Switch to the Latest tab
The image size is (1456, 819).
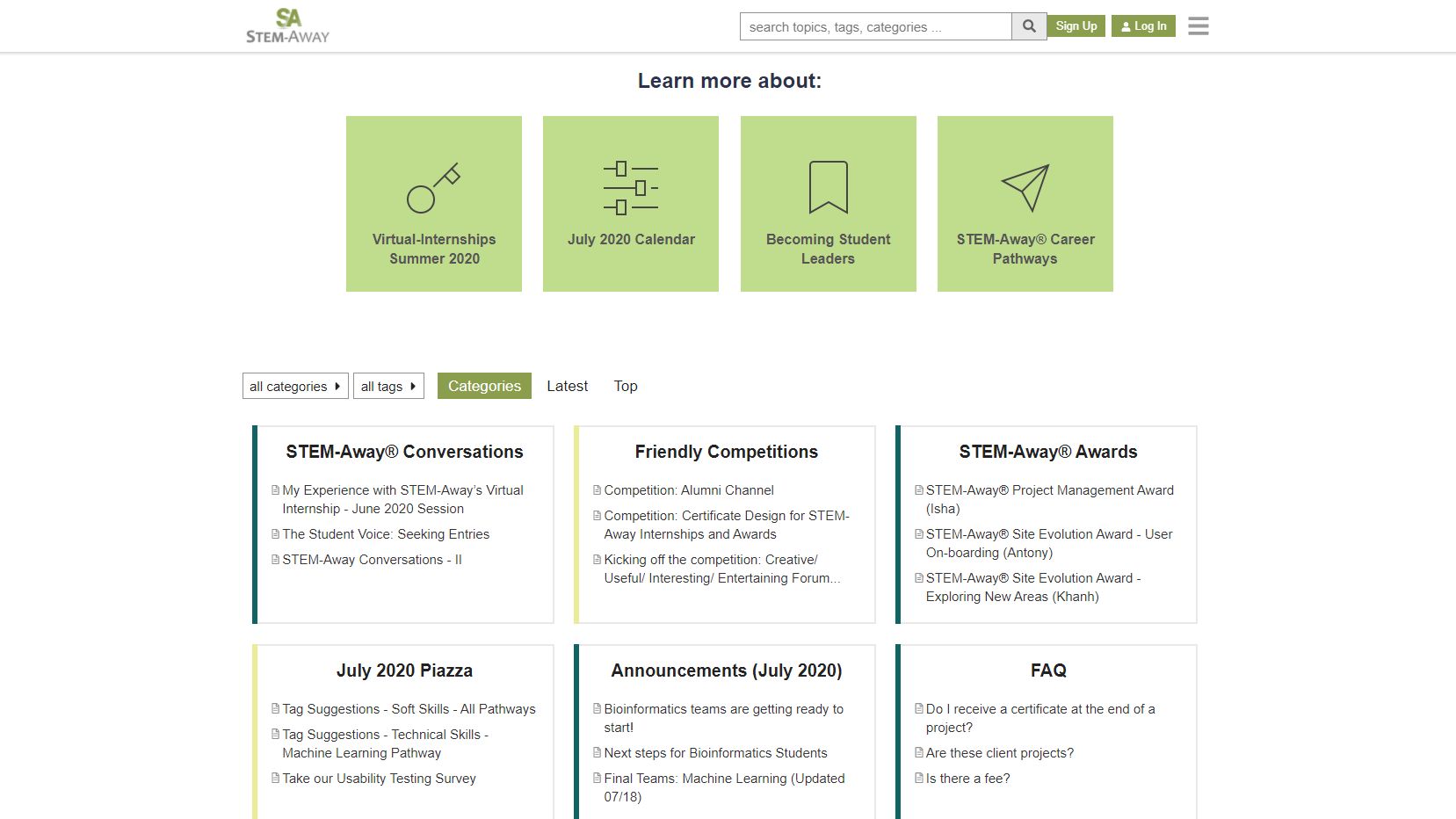(567, 386)
